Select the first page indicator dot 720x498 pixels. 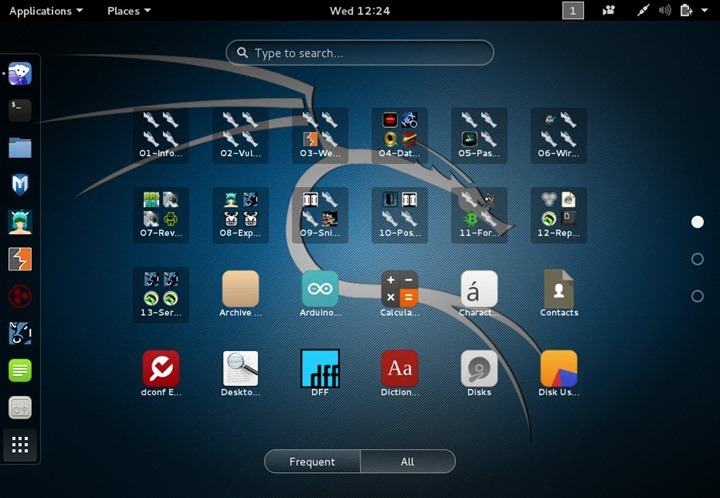pos(698,222)
